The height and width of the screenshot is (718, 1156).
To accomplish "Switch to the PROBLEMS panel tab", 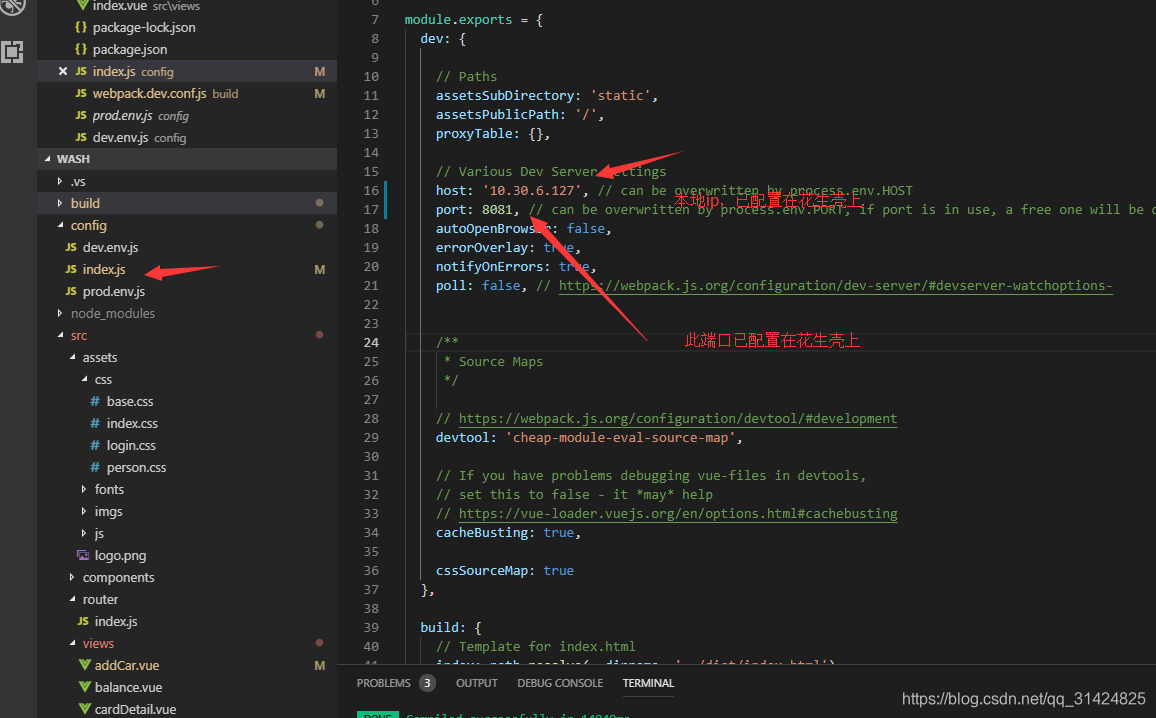I will coord(383,683).
